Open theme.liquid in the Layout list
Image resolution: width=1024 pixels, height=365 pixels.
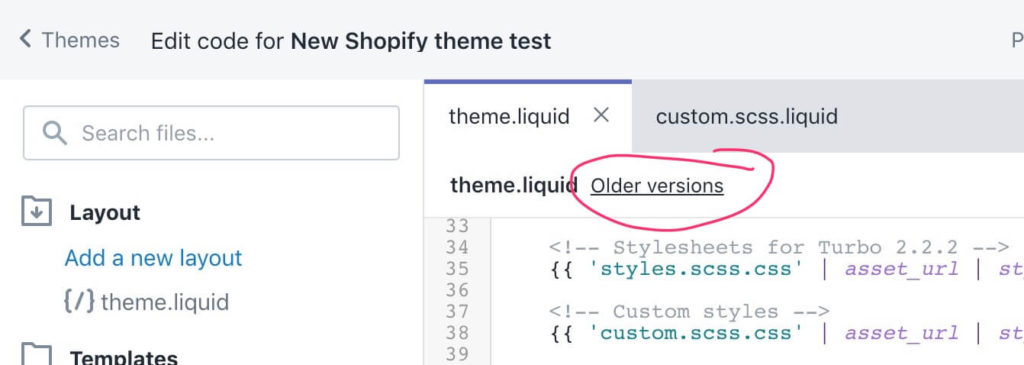[165, 302]
